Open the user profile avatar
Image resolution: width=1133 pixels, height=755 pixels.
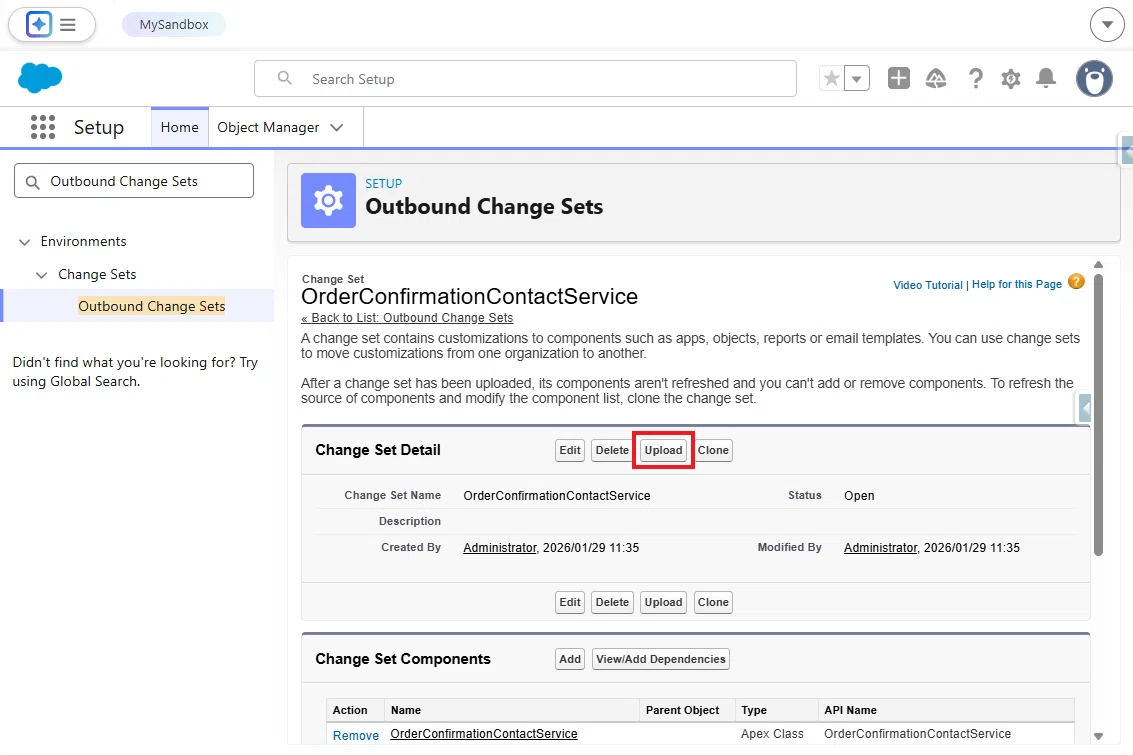click(x=1094, y=78)
